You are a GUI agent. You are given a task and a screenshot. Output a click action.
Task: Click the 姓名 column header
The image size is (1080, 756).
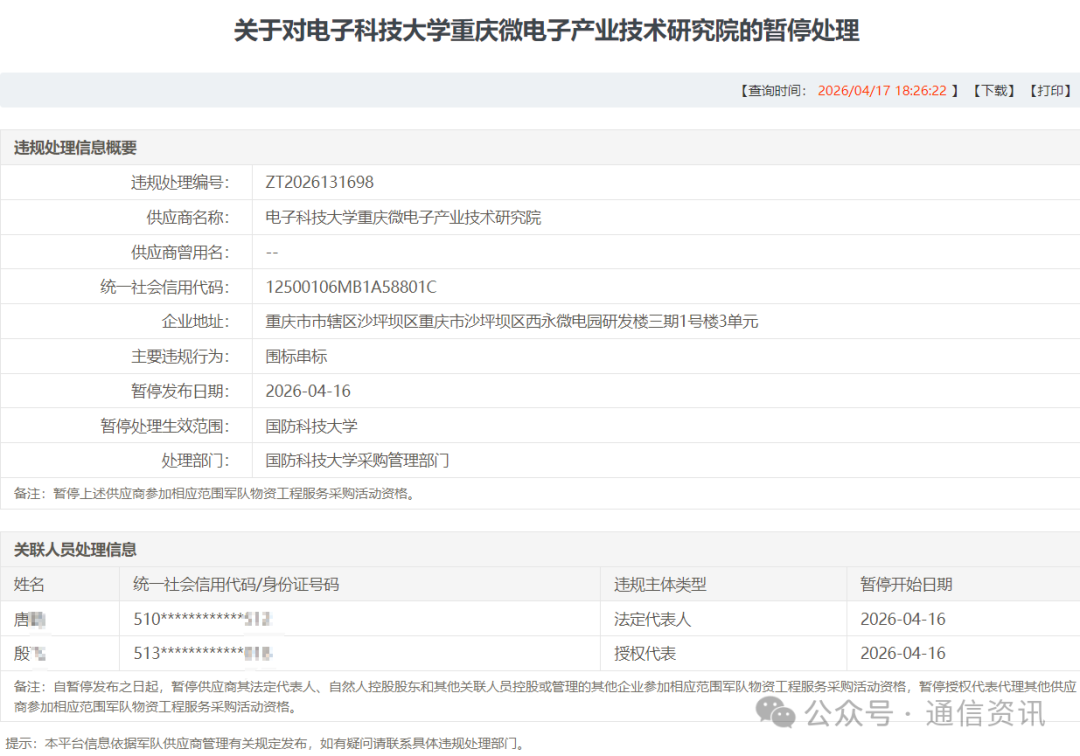[x=29, y=584]
